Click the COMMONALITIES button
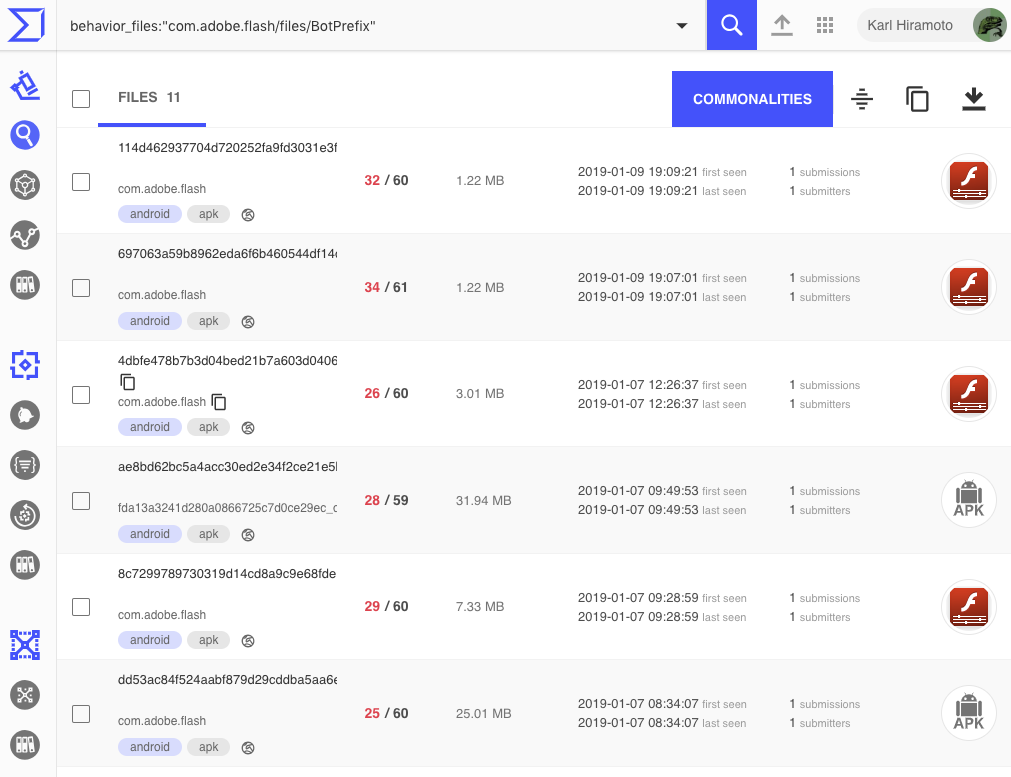Image resolution: width=1011 pixels, height=777 pixels. coord(752,99)
